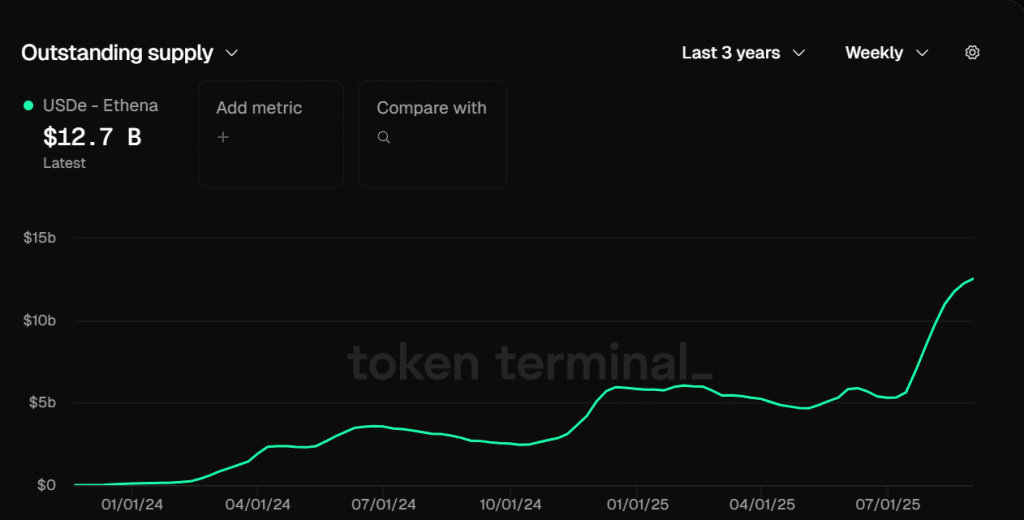Screen dimensions: 1024x520
Task: Click the plus icon under Add metric
Action: 223,137
